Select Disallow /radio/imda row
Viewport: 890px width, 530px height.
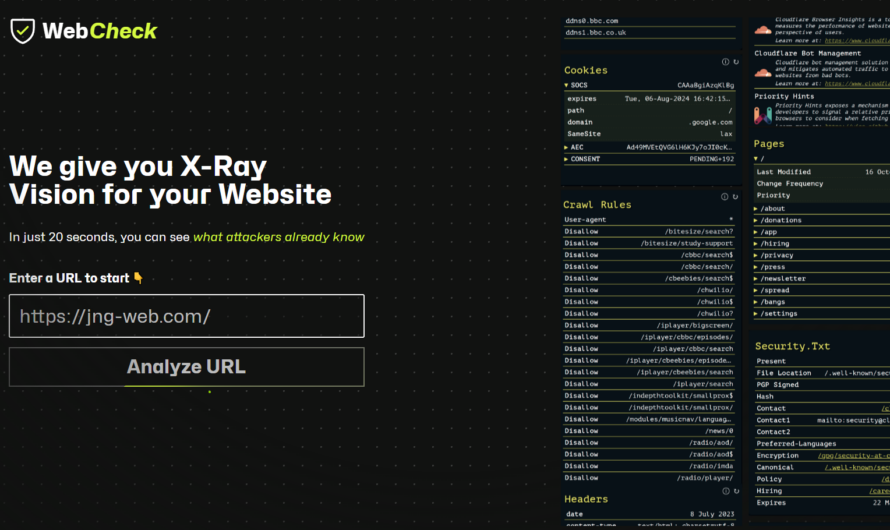click(649, 466)
